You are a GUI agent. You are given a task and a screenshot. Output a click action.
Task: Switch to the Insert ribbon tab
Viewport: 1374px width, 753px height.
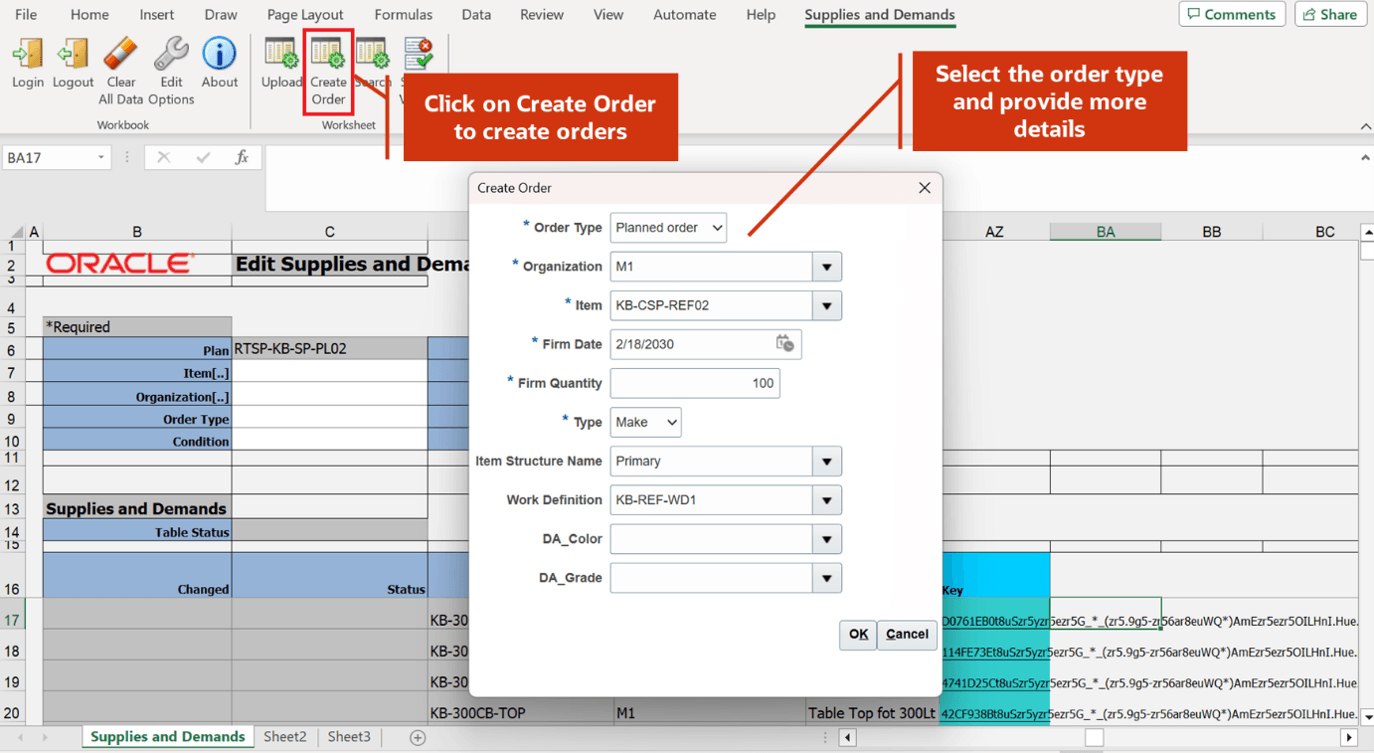click(156, 15)
